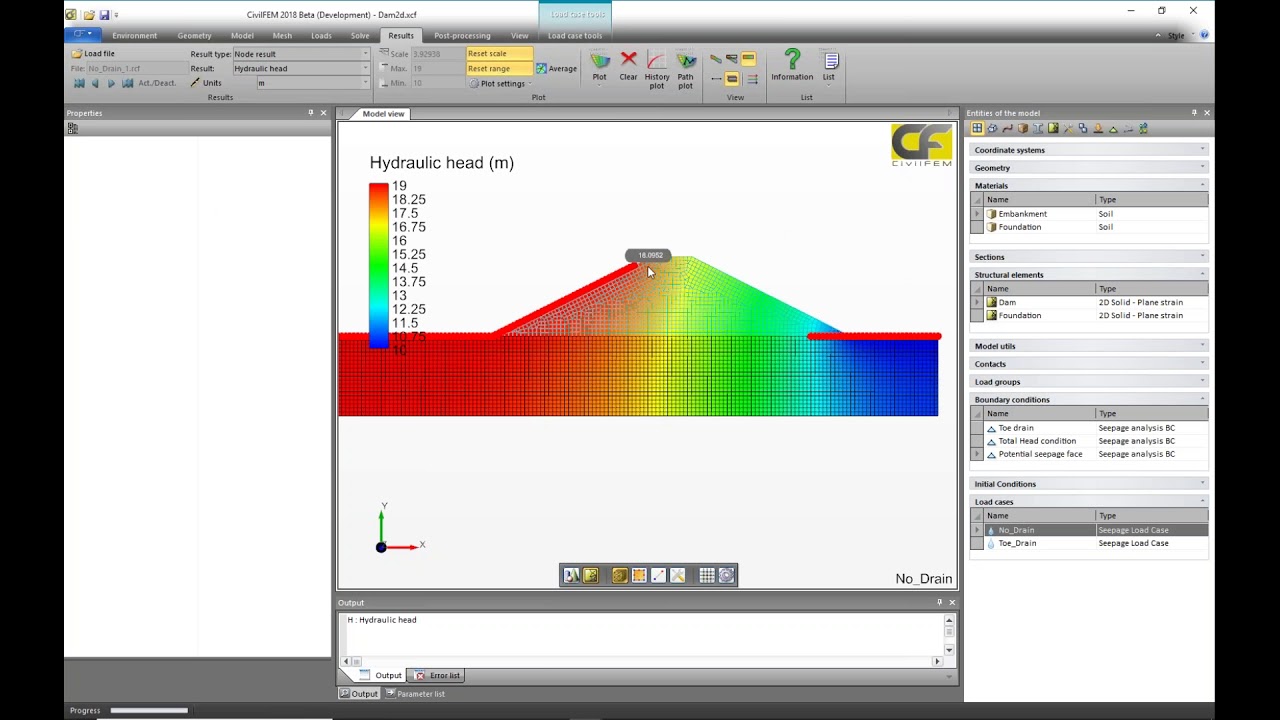Expand the Load groups section
The height and width of the screenshot is (720, 1280).
(x=1088, y=382)
